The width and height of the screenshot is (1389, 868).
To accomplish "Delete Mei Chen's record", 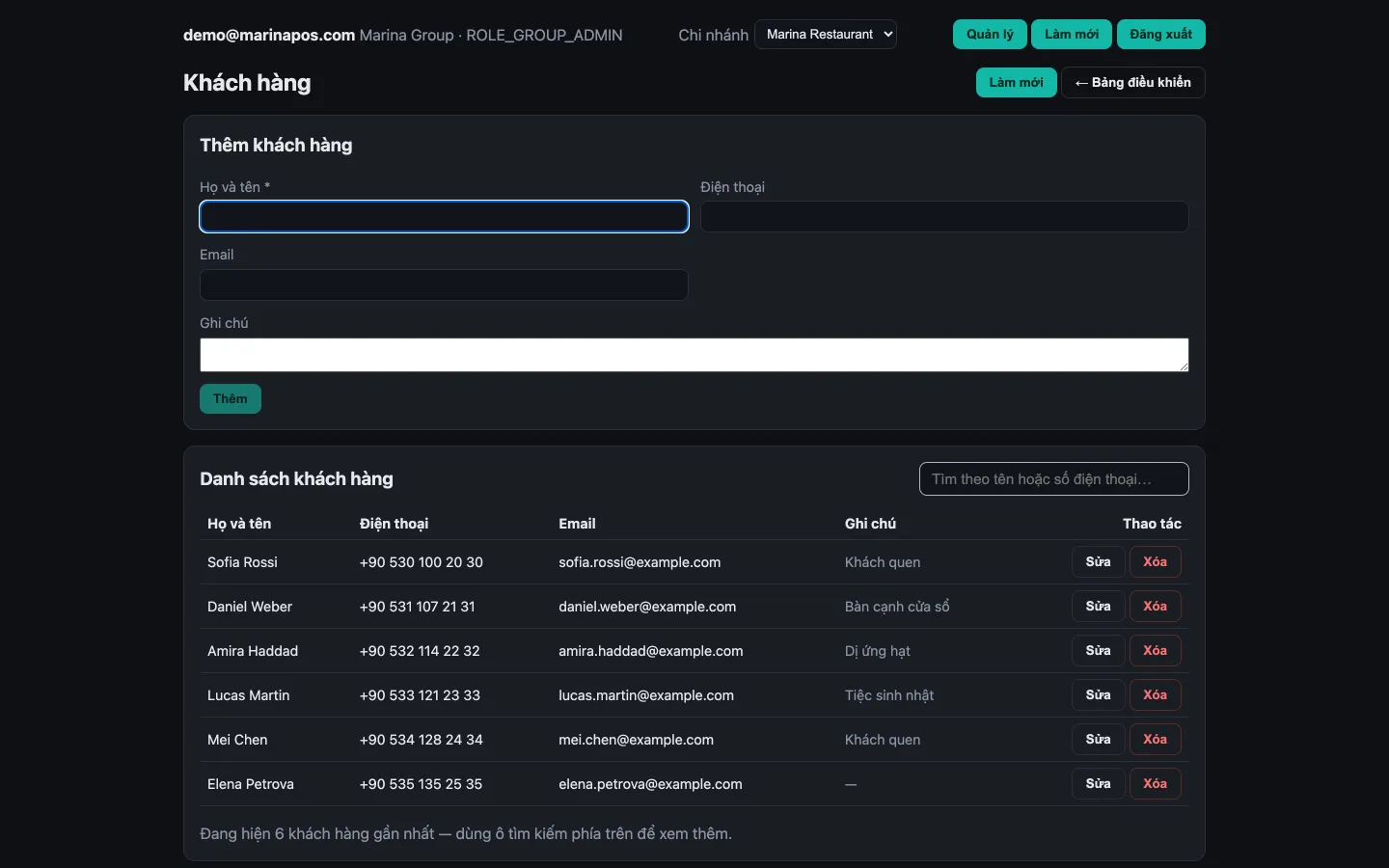I will tap(1155, 740).
